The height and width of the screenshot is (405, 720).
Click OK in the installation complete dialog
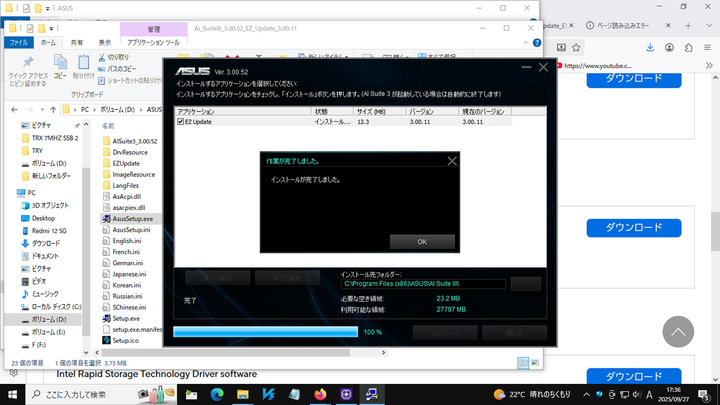tap(421, 242)
